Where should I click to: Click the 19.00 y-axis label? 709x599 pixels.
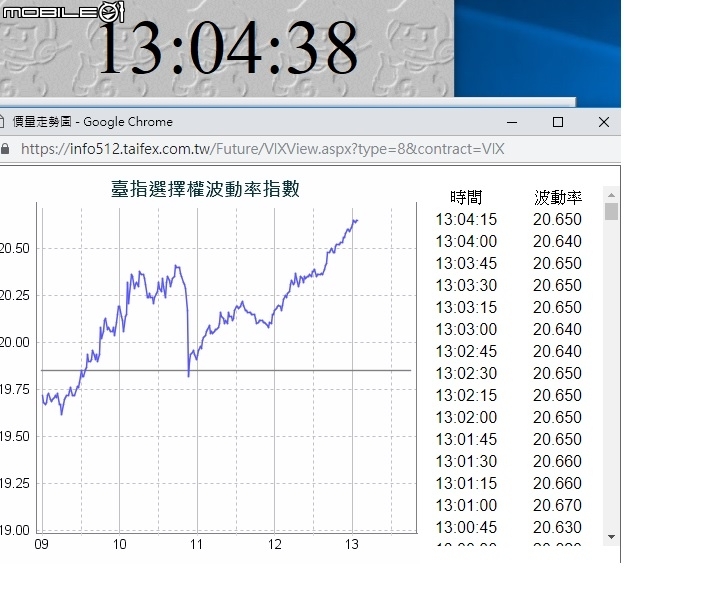pos(14,530)
